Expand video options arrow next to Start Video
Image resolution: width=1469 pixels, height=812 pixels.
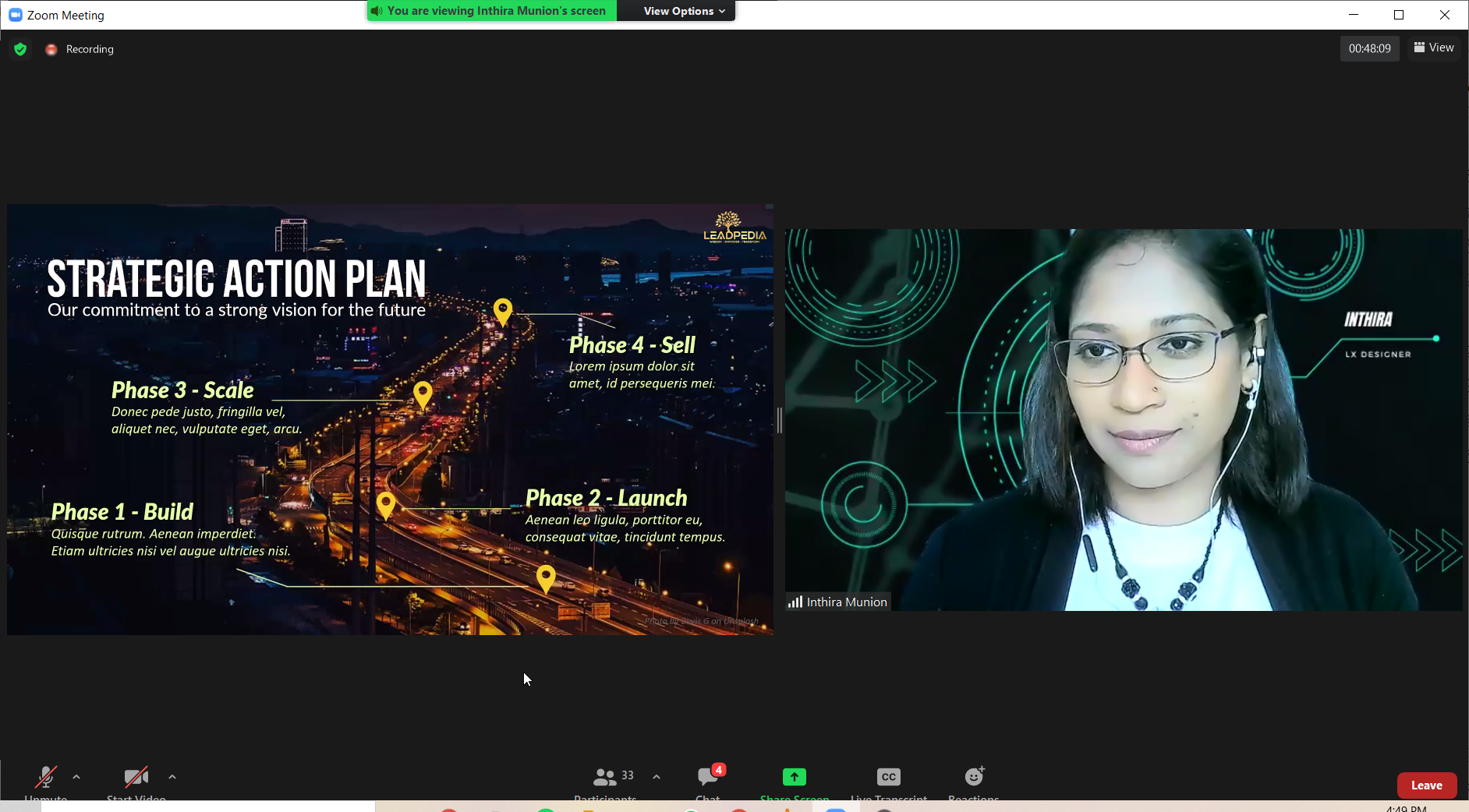pos(172,777)
